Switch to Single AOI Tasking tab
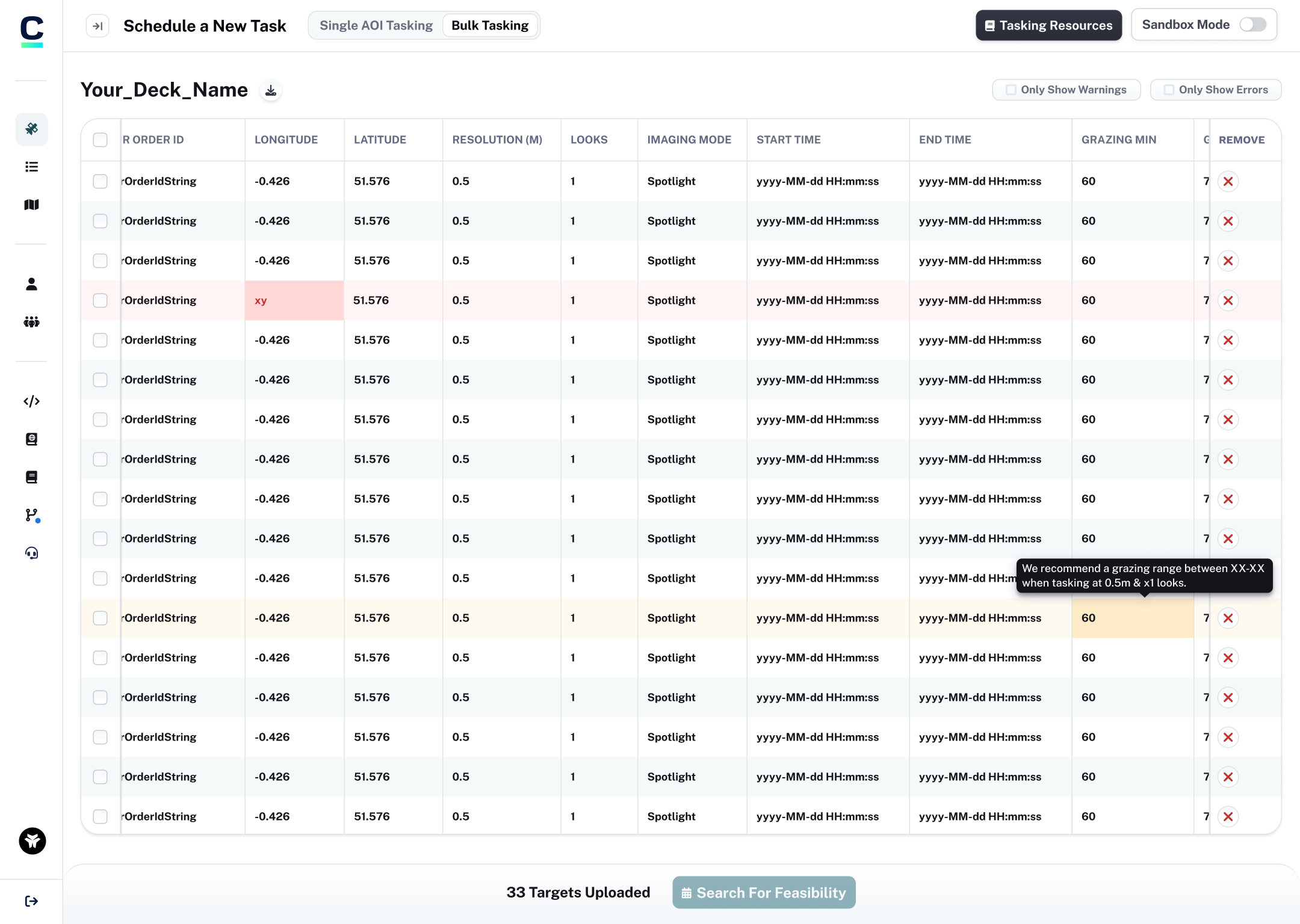Viewport: 1300px width, 924px height. [376, 25]
